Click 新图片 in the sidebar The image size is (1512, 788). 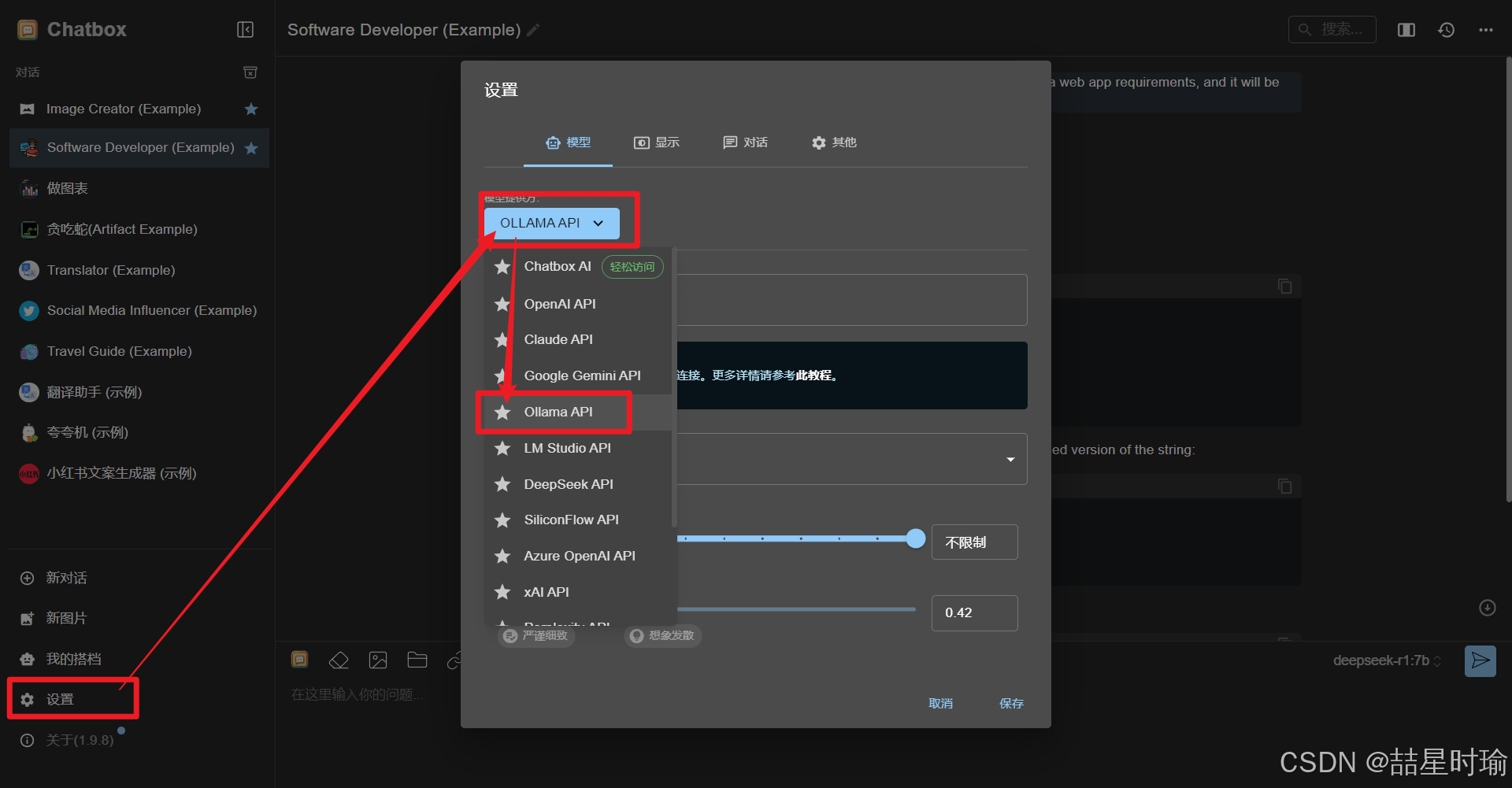pyautogui.click(x=139, y=618)
